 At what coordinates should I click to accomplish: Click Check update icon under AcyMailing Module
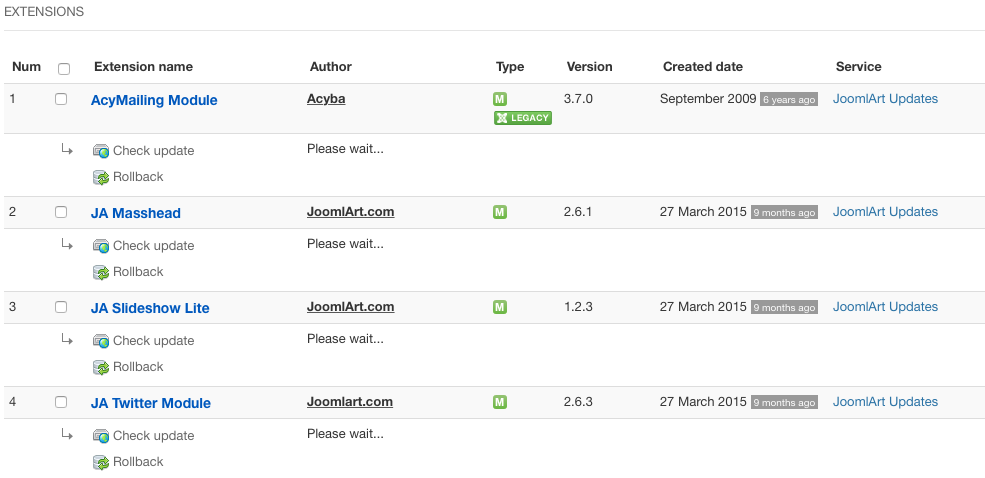101,151
